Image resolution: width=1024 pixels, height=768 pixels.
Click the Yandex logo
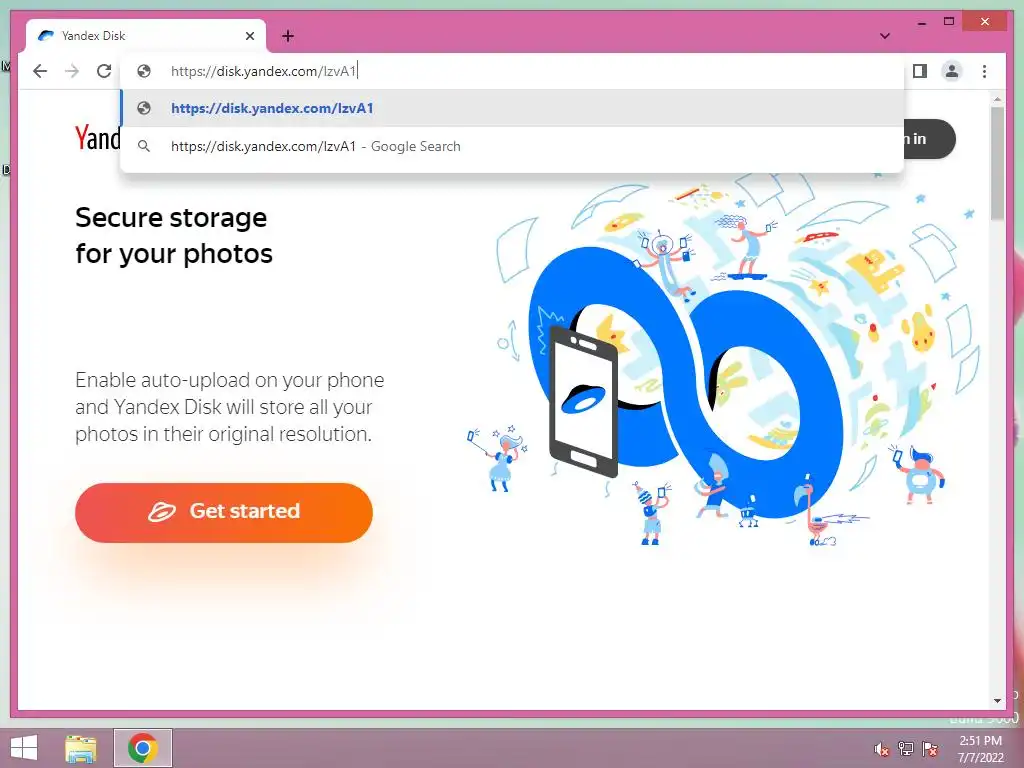(97, 138)
